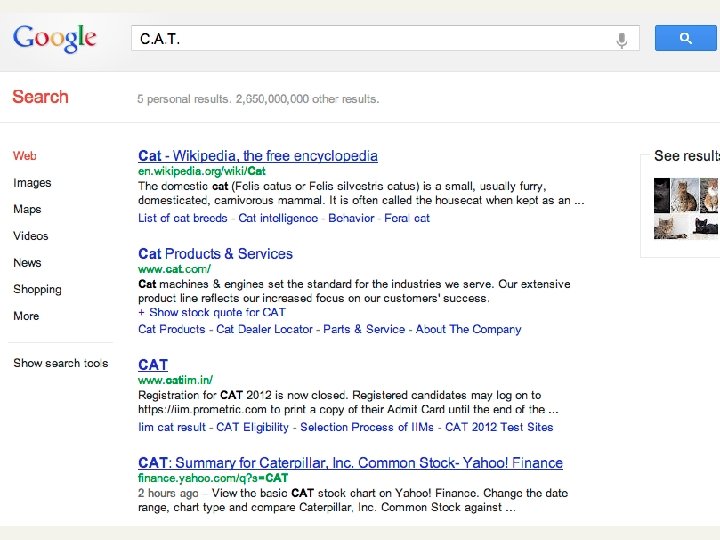
Task: Expand Show stock quote for CAT
Action: (x=212, y=312)
